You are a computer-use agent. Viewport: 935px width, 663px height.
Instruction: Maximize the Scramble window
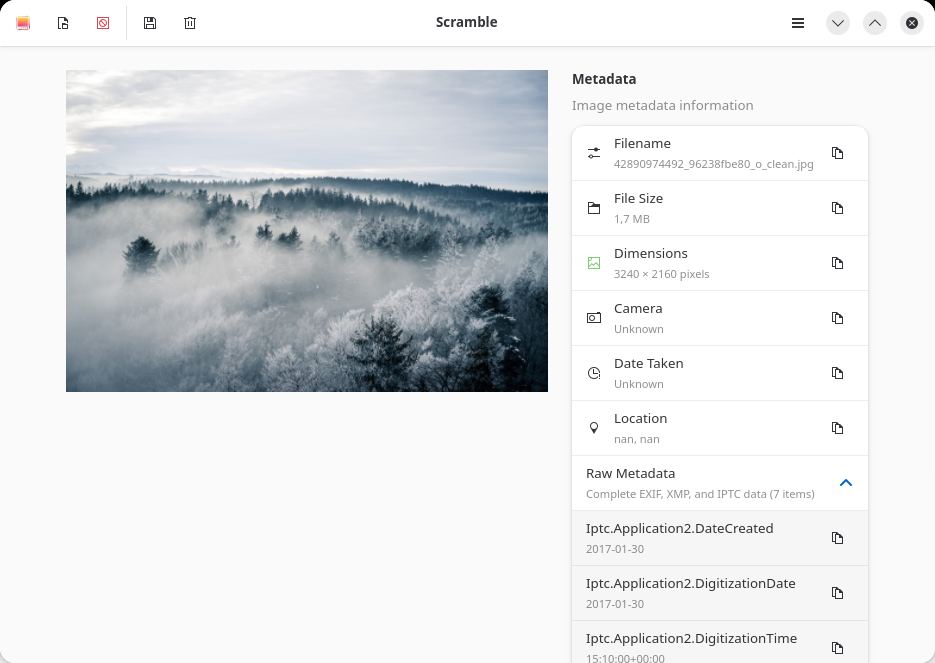click(x=875, y=23)
